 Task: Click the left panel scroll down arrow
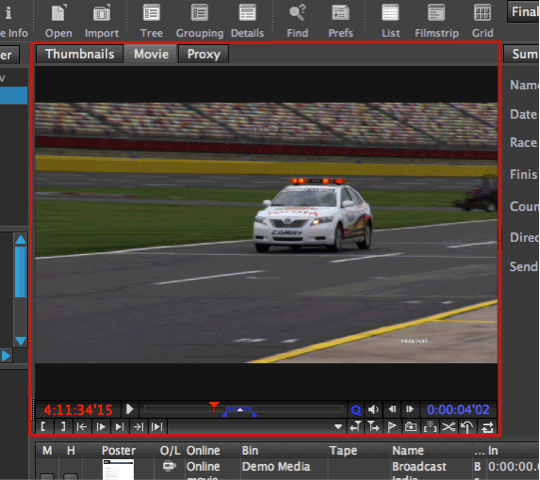21,341
